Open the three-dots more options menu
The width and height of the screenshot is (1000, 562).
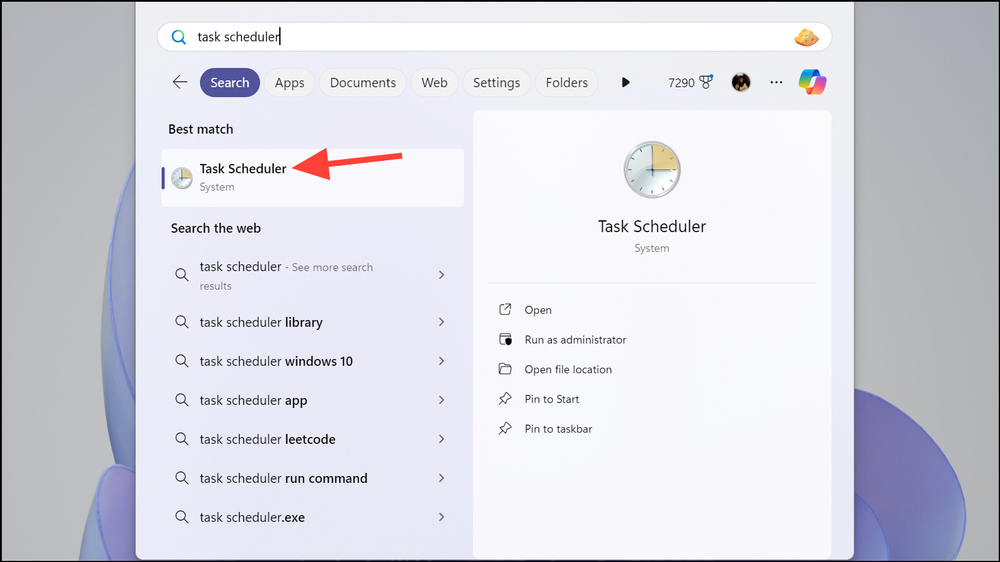[x=776, y=82]
